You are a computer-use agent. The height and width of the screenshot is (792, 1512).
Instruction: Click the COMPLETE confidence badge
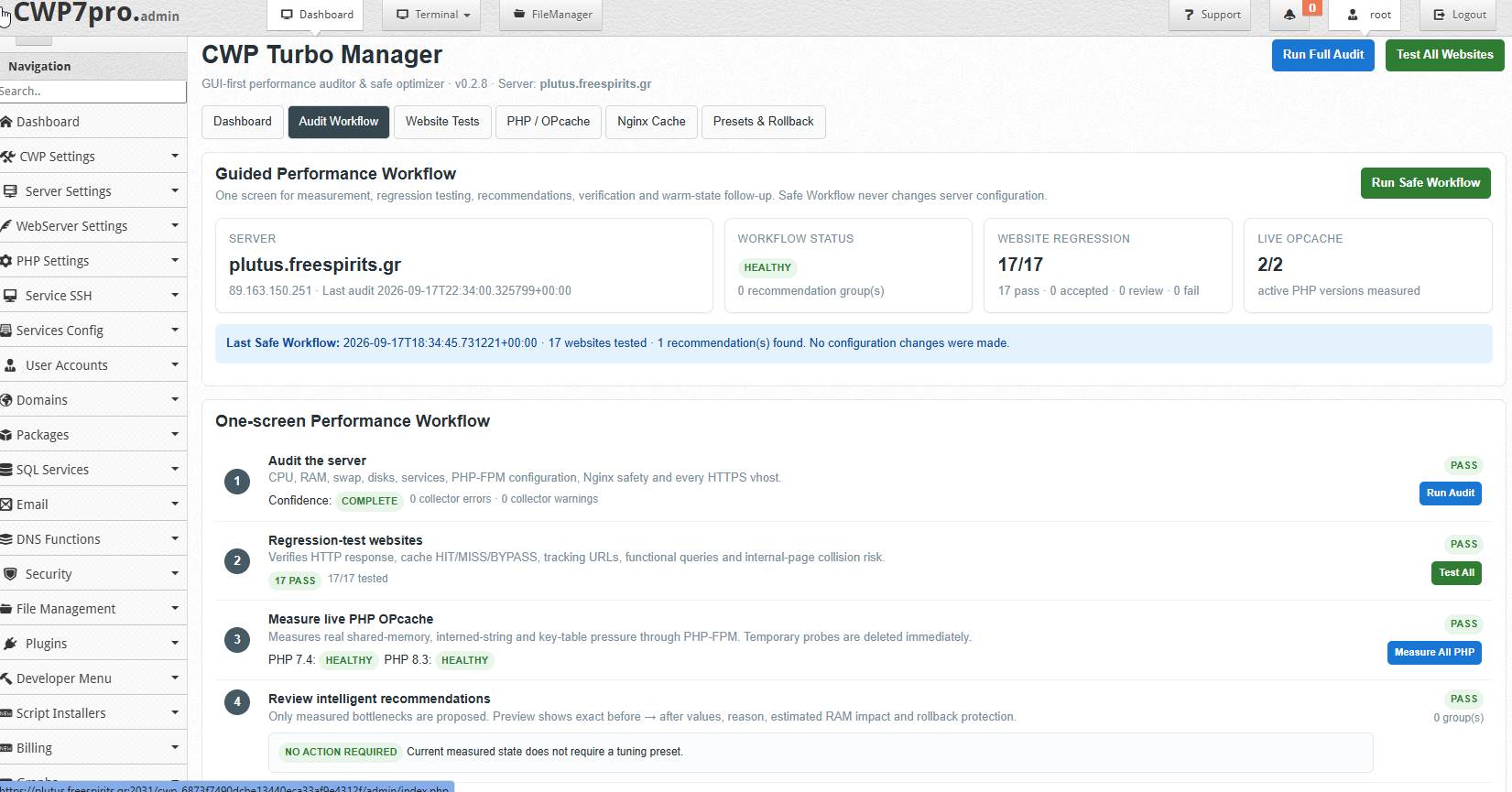(369, 501)
